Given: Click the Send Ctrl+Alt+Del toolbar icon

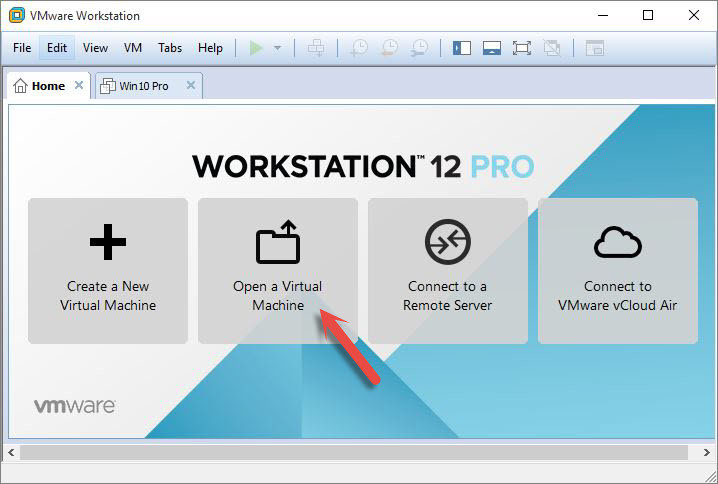Looking at the screenshot, I should 316,48.
